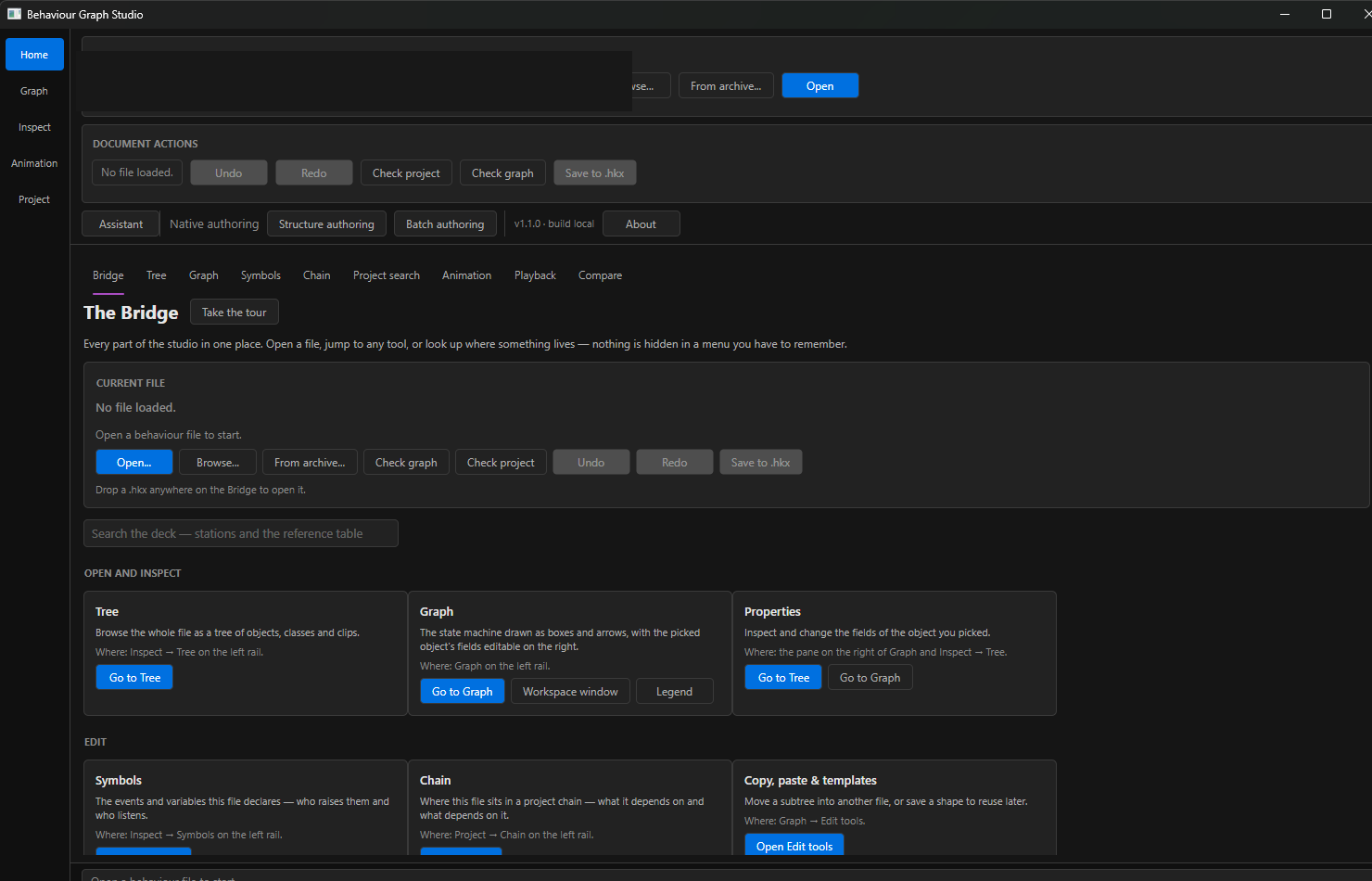Show the graph Legend
Viewport: 1372px width, 881px height.
click(x=675, y=692)
